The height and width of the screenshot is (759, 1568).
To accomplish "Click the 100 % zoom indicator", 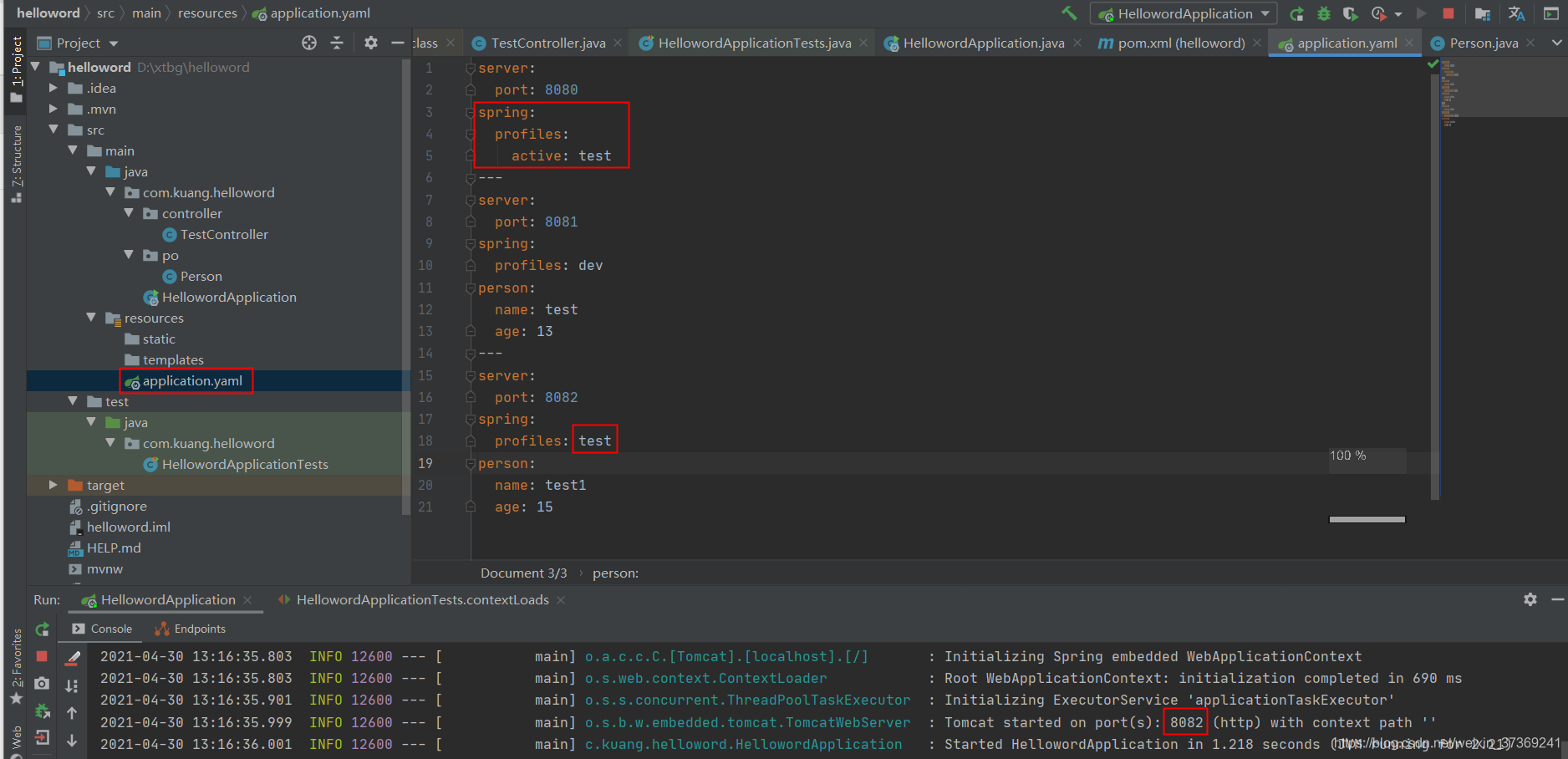I will click(x=1347, y=456).
